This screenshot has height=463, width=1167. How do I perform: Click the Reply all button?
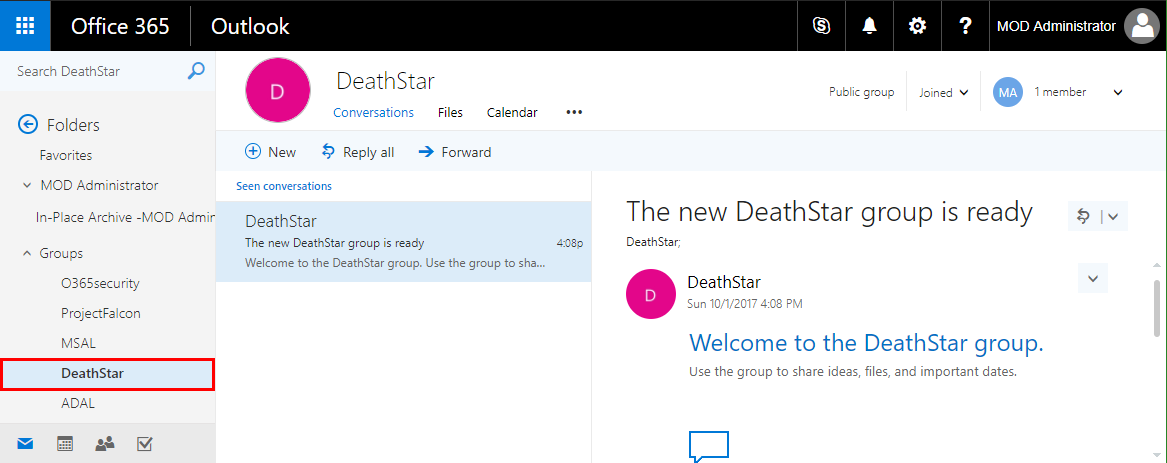click(x=357, y=152)
